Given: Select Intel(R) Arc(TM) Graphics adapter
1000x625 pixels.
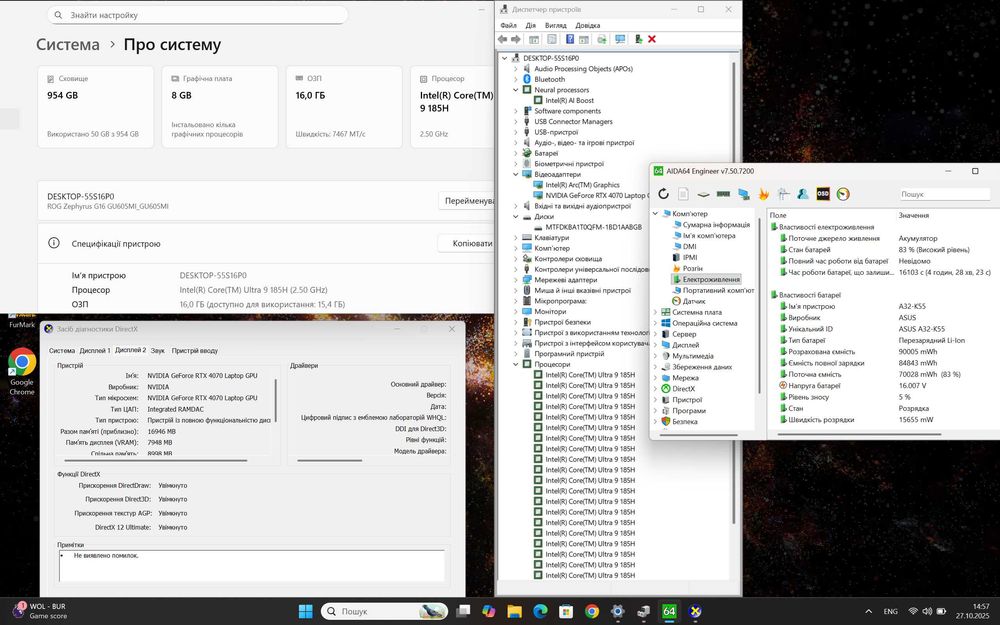Looking at the screenshot, I should (577, 184).
